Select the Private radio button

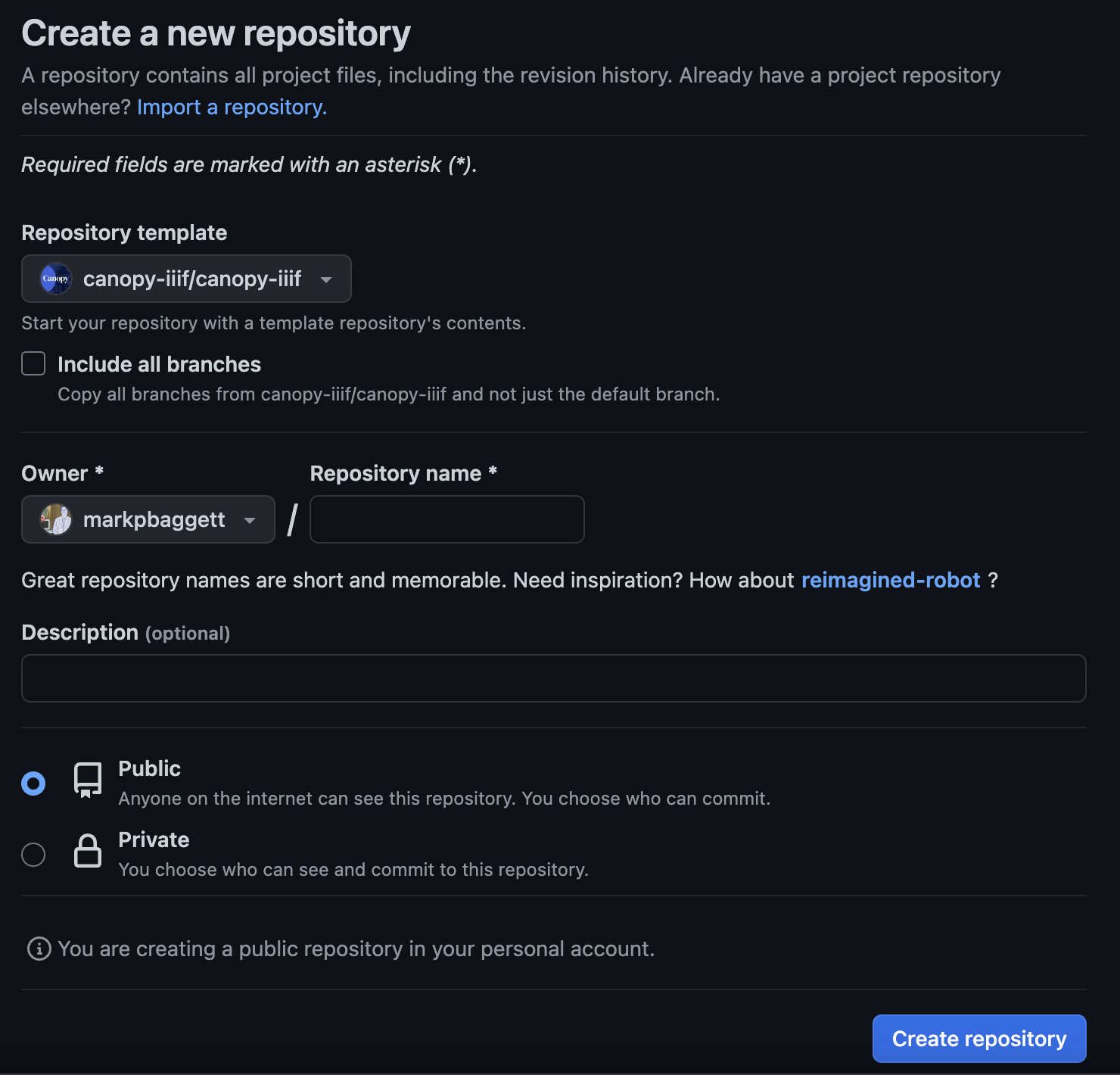[33, 854]
